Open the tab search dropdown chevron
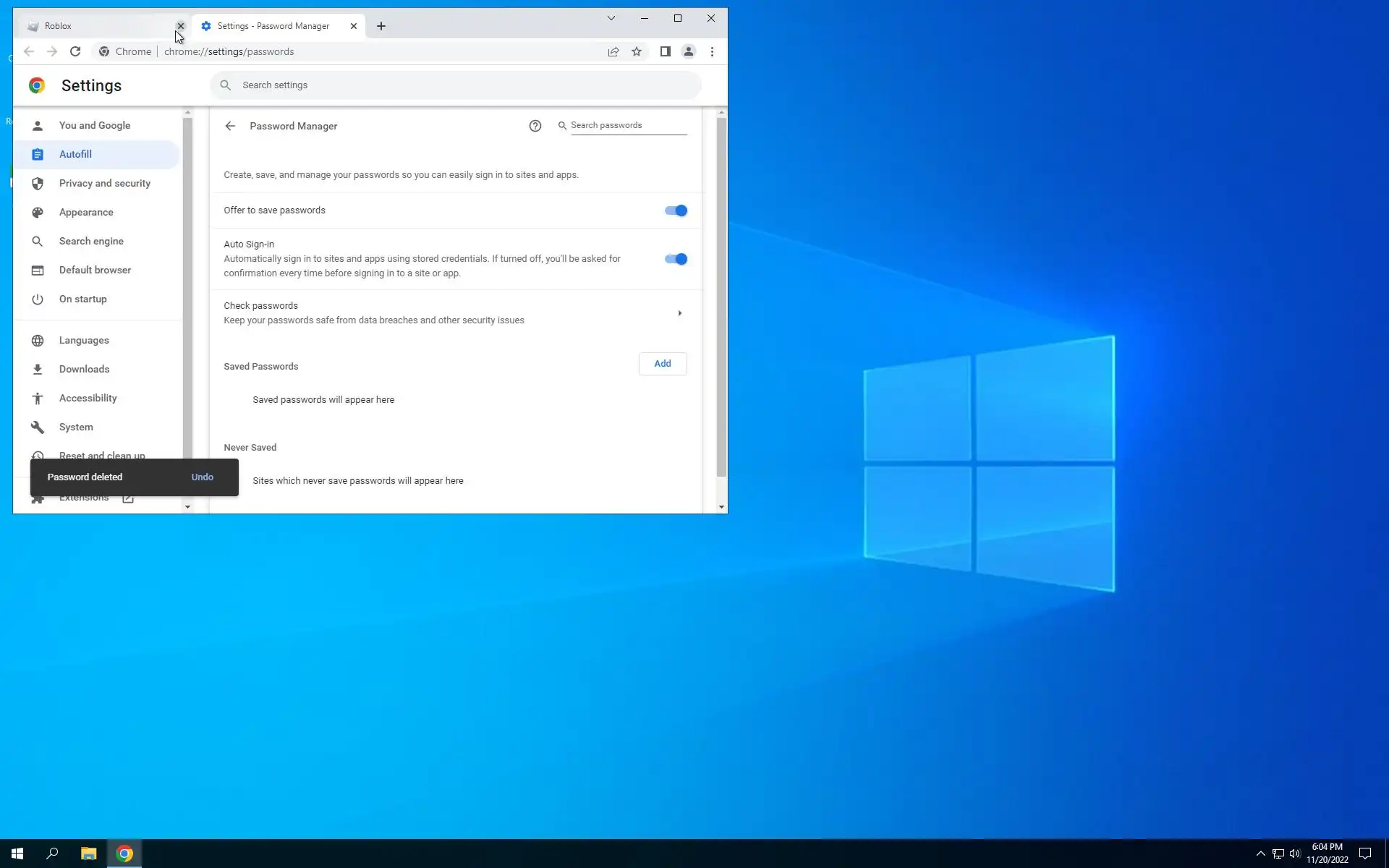Screen dimensions: 1389x868 [x=611, y=18]
